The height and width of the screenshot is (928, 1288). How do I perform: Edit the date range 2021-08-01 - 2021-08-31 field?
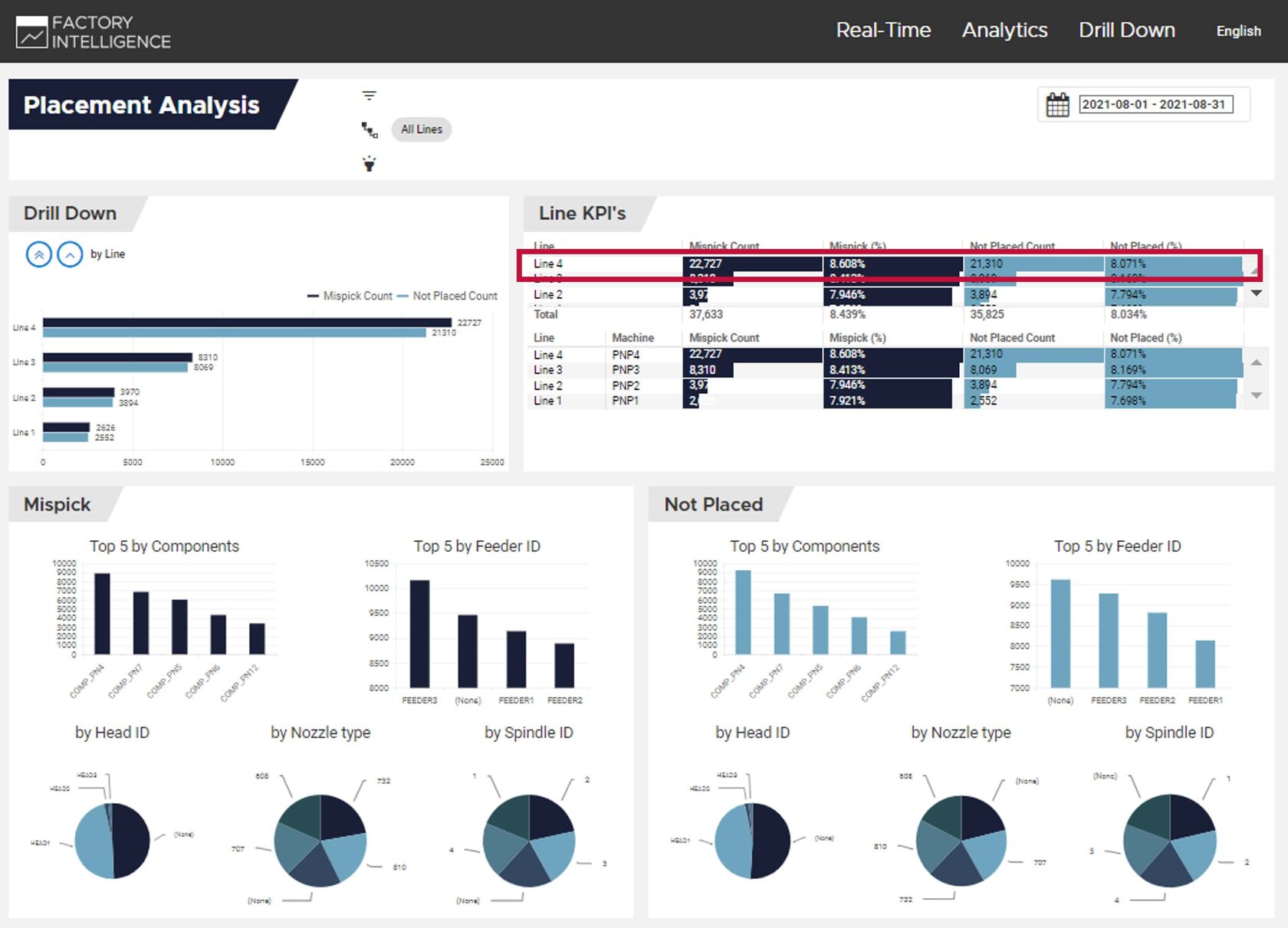click(x=1156, y=105)
